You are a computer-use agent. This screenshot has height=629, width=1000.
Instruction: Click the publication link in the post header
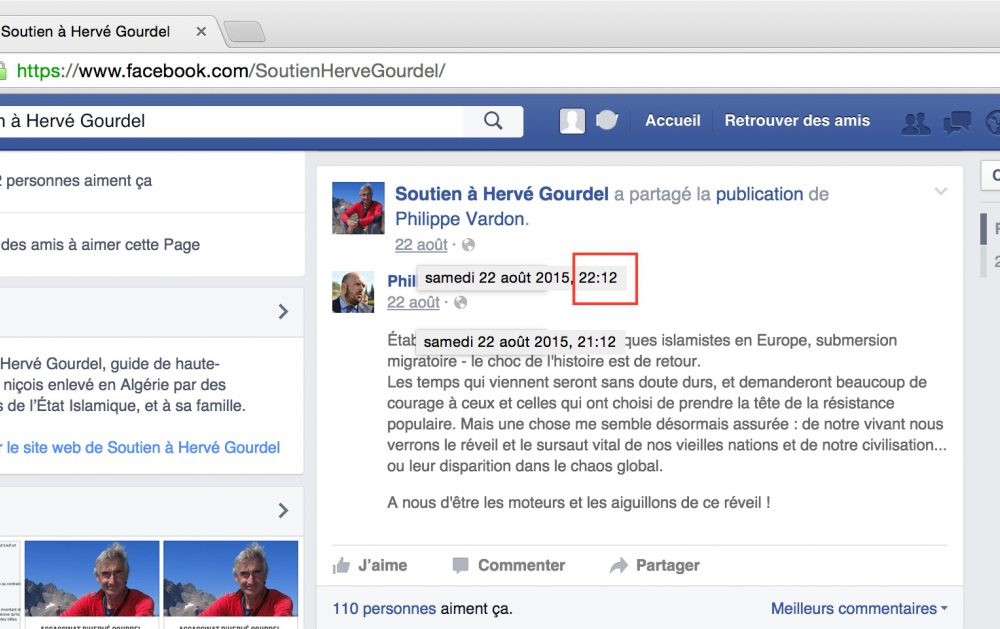[760, 194]
